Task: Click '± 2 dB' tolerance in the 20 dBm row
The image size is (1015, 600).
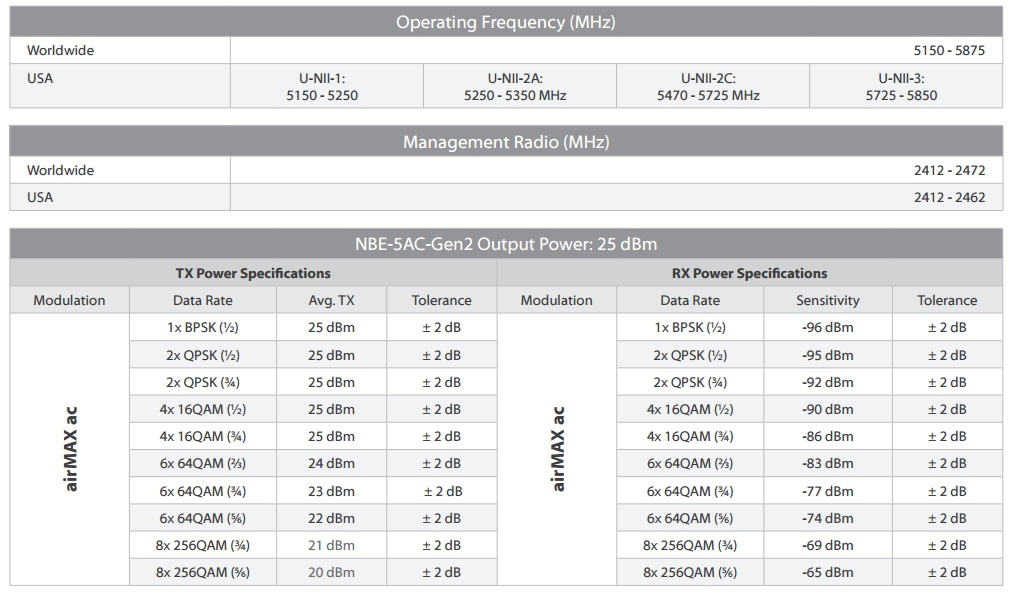Action: (441, 572)
